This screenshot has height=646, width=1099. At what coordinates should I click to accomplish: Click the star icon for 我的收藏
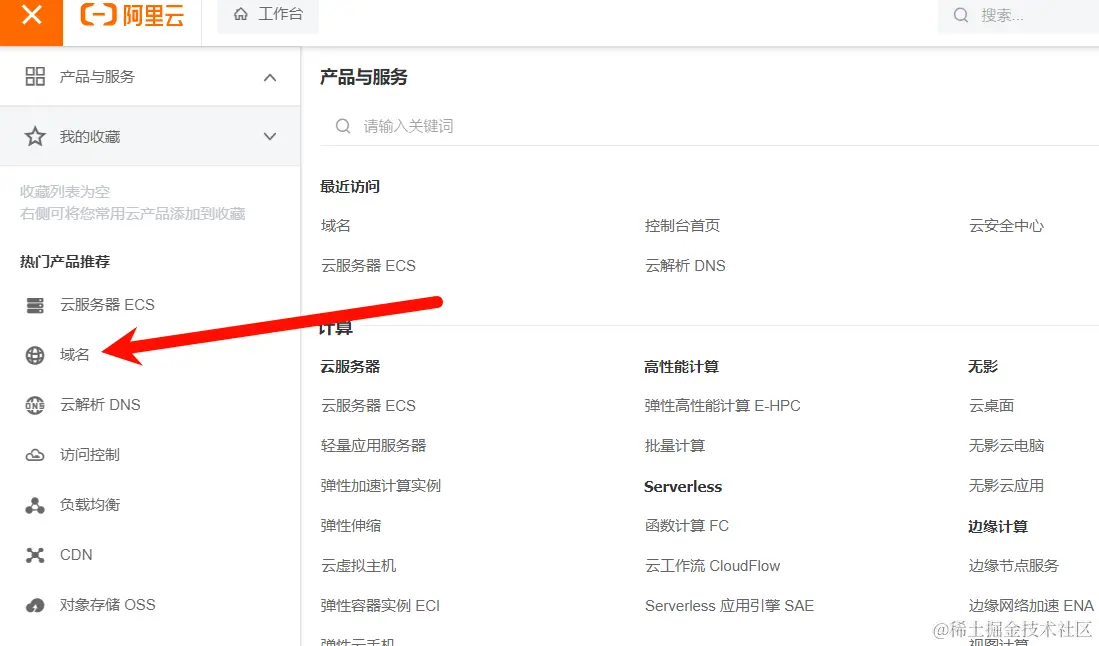pos(35,136)
